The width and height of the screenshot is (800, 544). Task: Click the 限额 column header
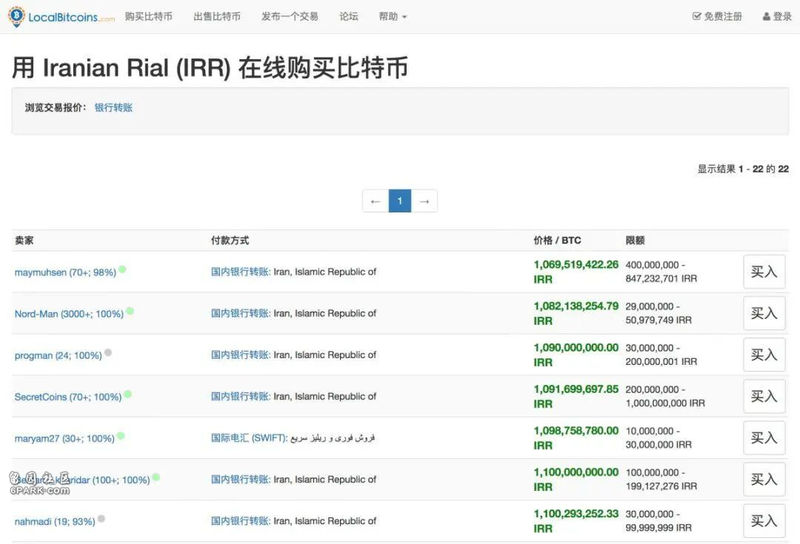pos(635,240)
